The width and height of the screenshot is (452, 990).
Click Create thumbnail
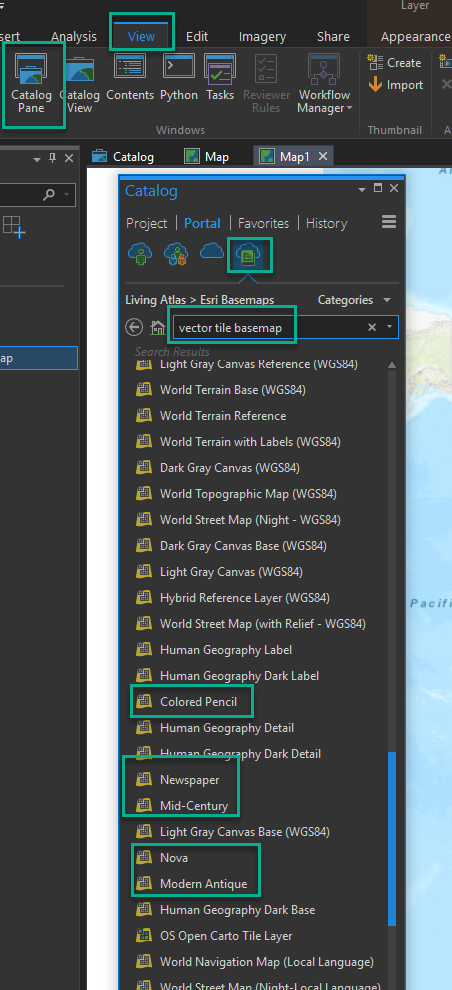tap(395, 63)
